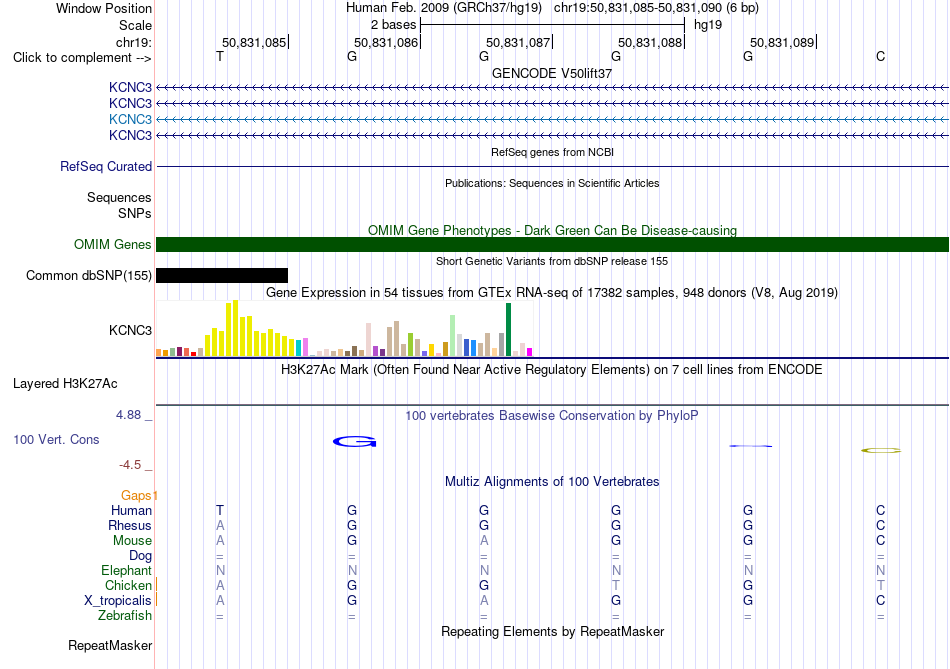Click the 'Sequences' track label
950x669 pixels.
(x=119, y=198)
